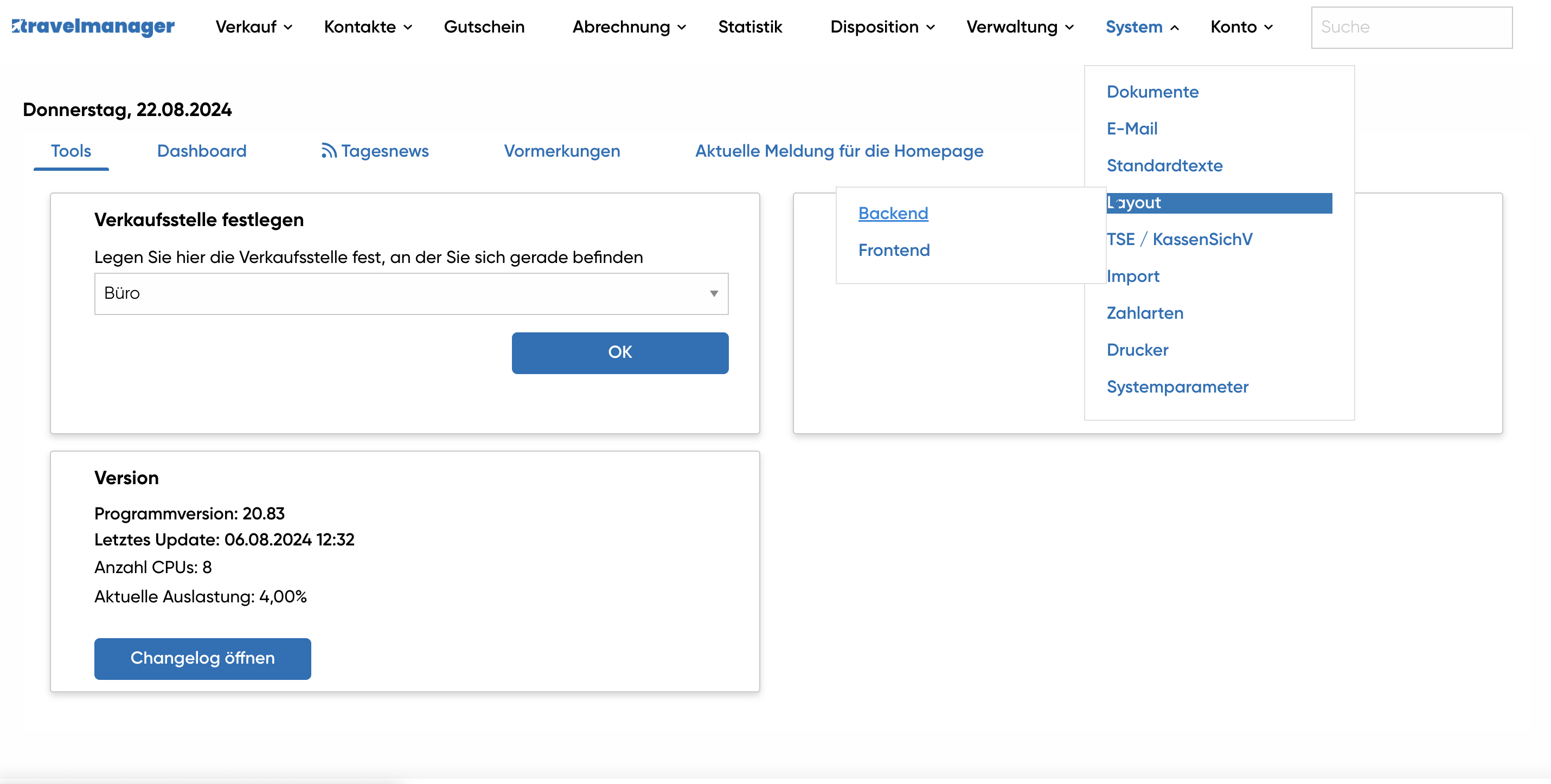
Task: Collapse the System menu
Action: click(1142, 27)
